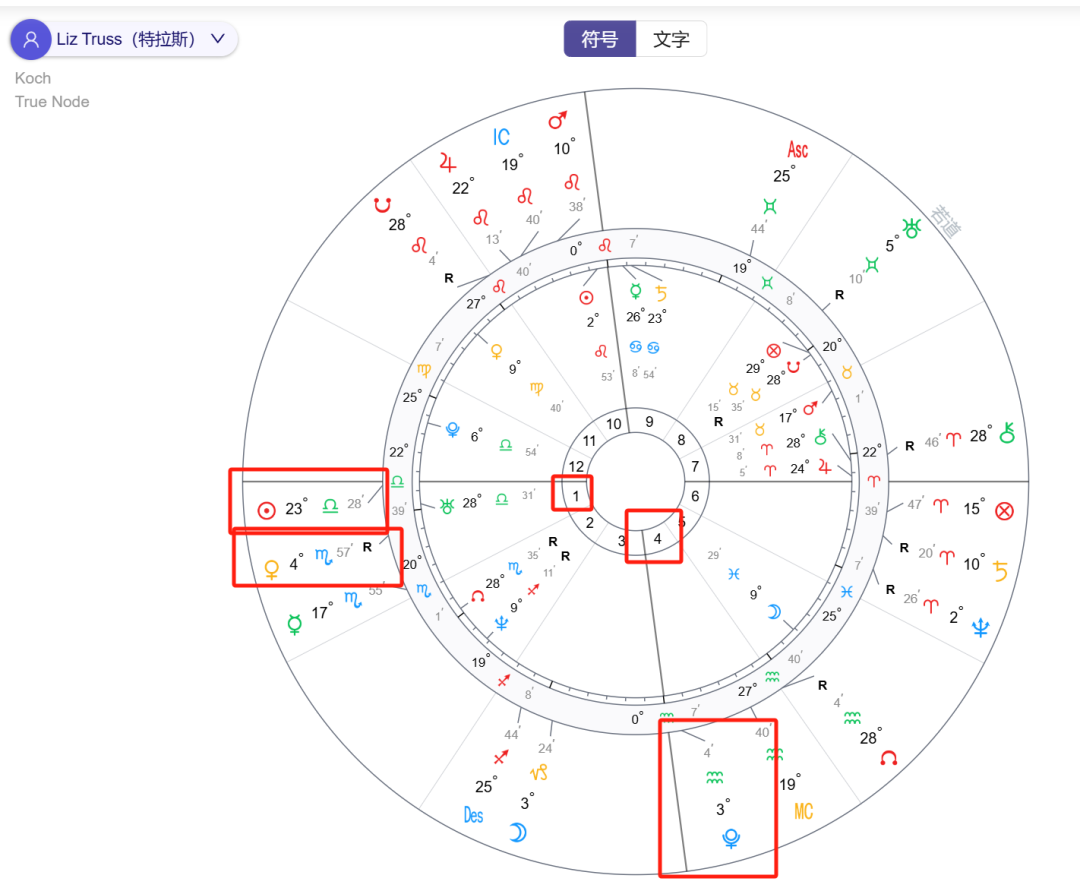Select the outer Sun symbol at 23° Libra
The width and height of the screenshot is (1080, 891).
[x=267, y=510]
